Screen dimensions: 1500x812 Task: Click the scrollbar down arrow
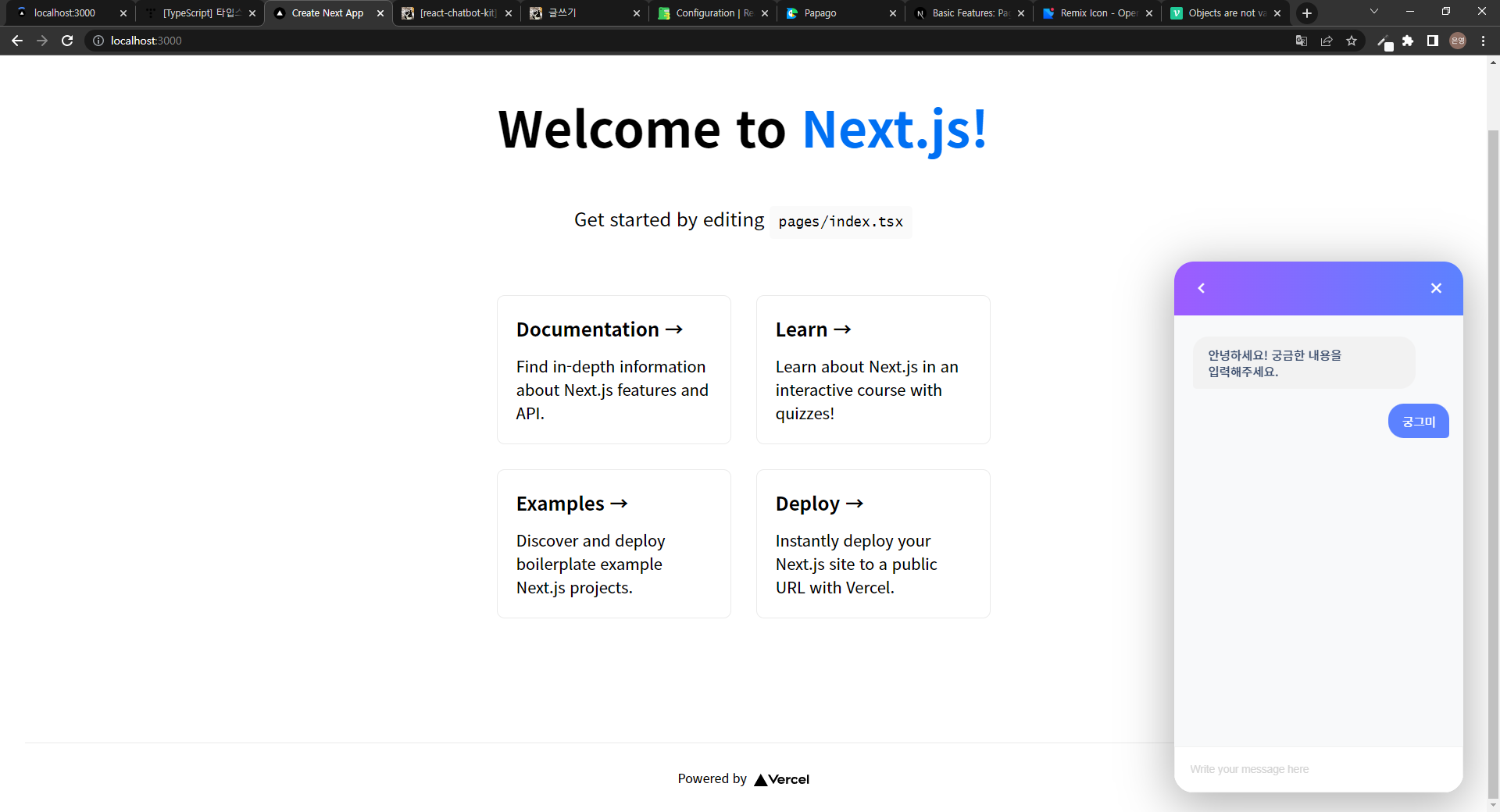click(x=1494, y=805)
